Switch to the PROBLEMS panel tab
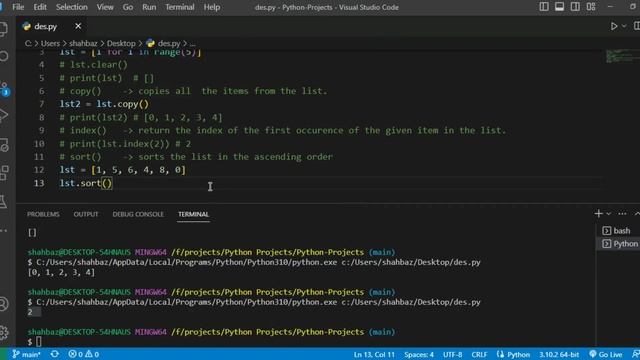Viewport: 640px width, 360px height. click(43, 214)
